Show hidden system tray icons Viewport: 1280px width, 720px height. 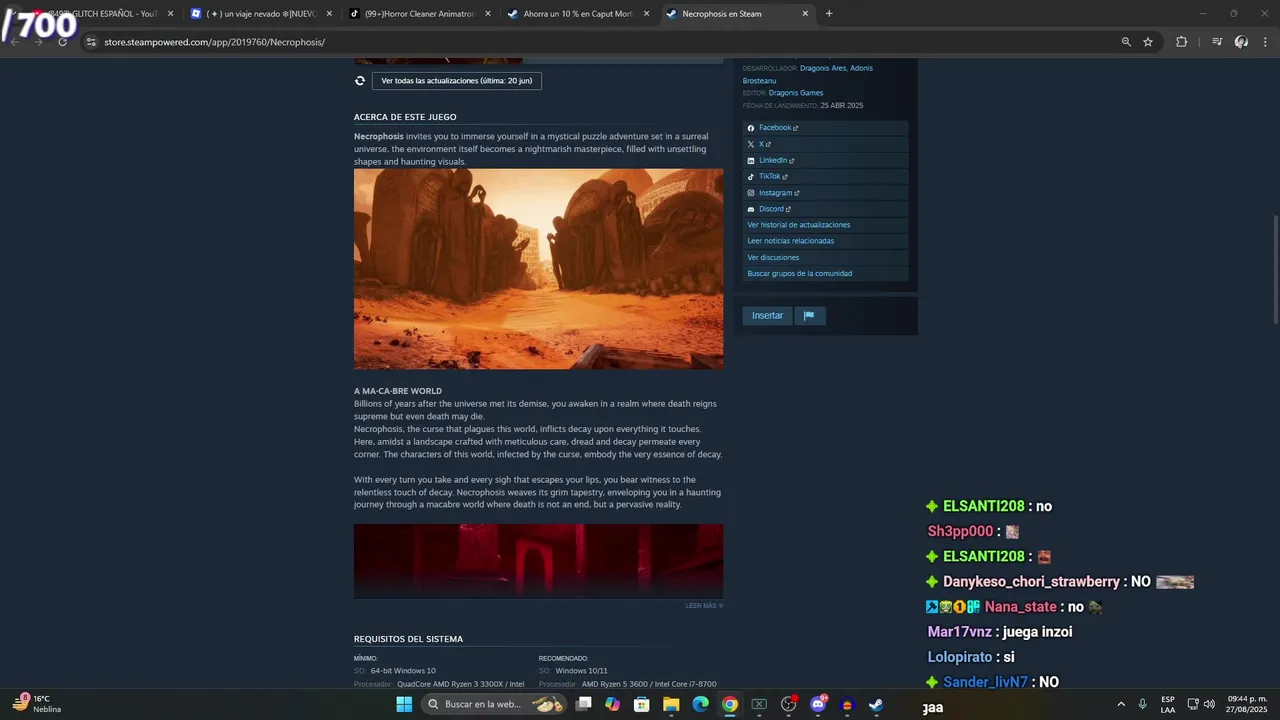(x=1121, y=704)
